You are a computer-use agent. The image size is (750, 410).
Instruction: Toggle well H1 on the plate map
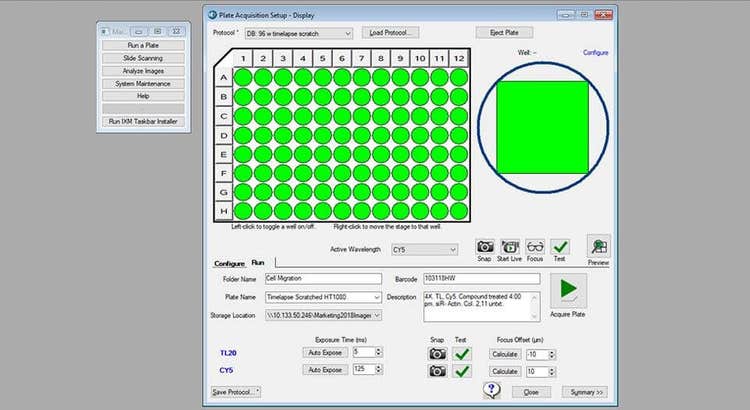(x=243, y=211)
